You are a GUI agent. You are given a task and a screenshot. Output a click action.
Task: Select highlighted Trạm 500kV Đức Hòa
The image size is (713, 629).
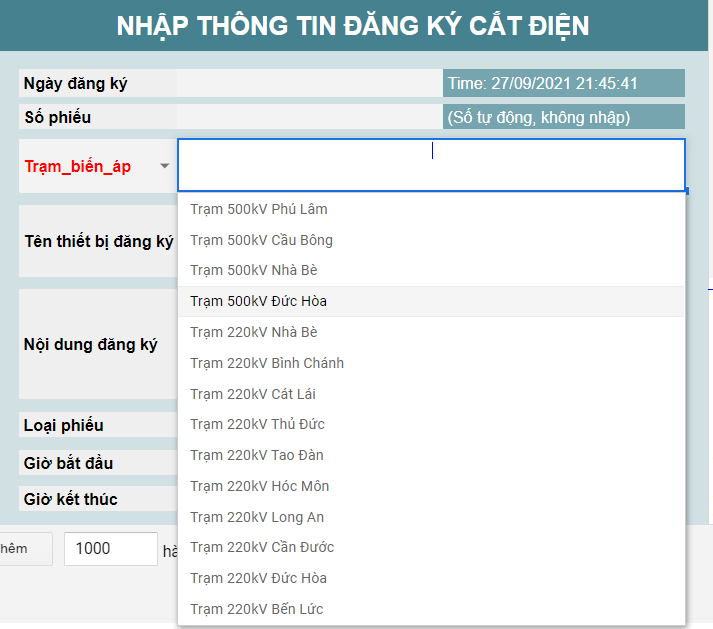[259, 301]
